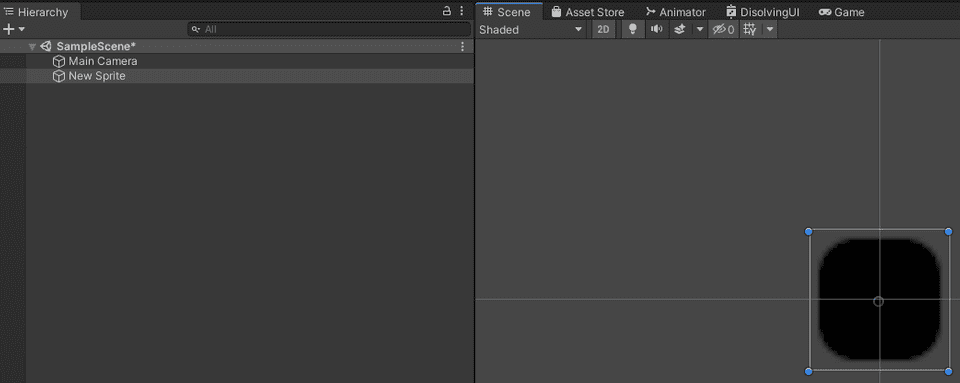
Task: Open SampleScene options three-dot menu
Action: 462,46
